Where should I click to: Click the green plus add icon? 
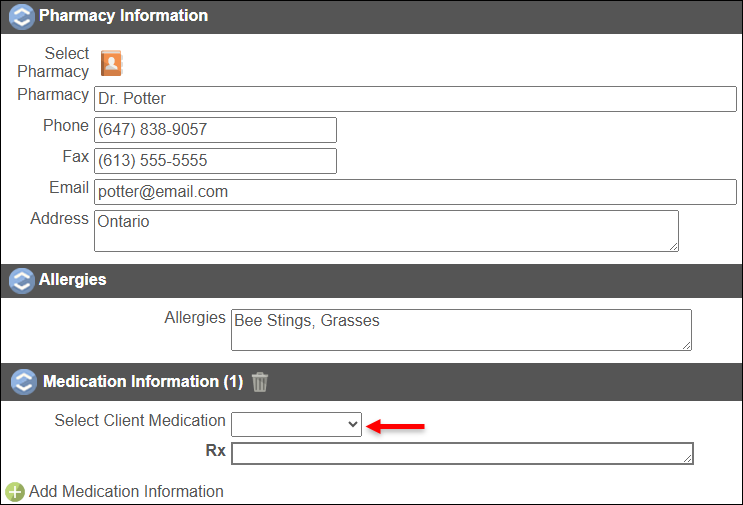coord(14,492)
